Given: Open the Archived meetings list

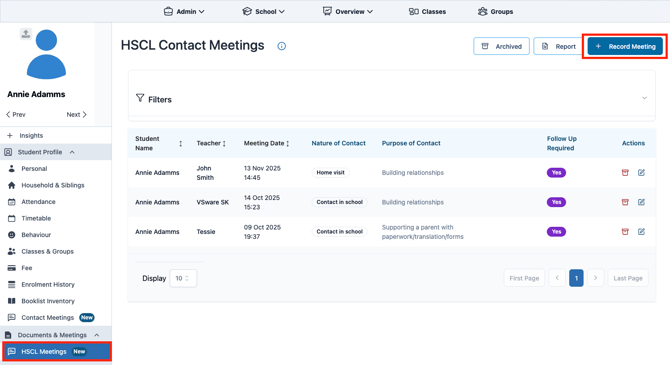Looking at the screenshot, I should (x=501, y=46).
